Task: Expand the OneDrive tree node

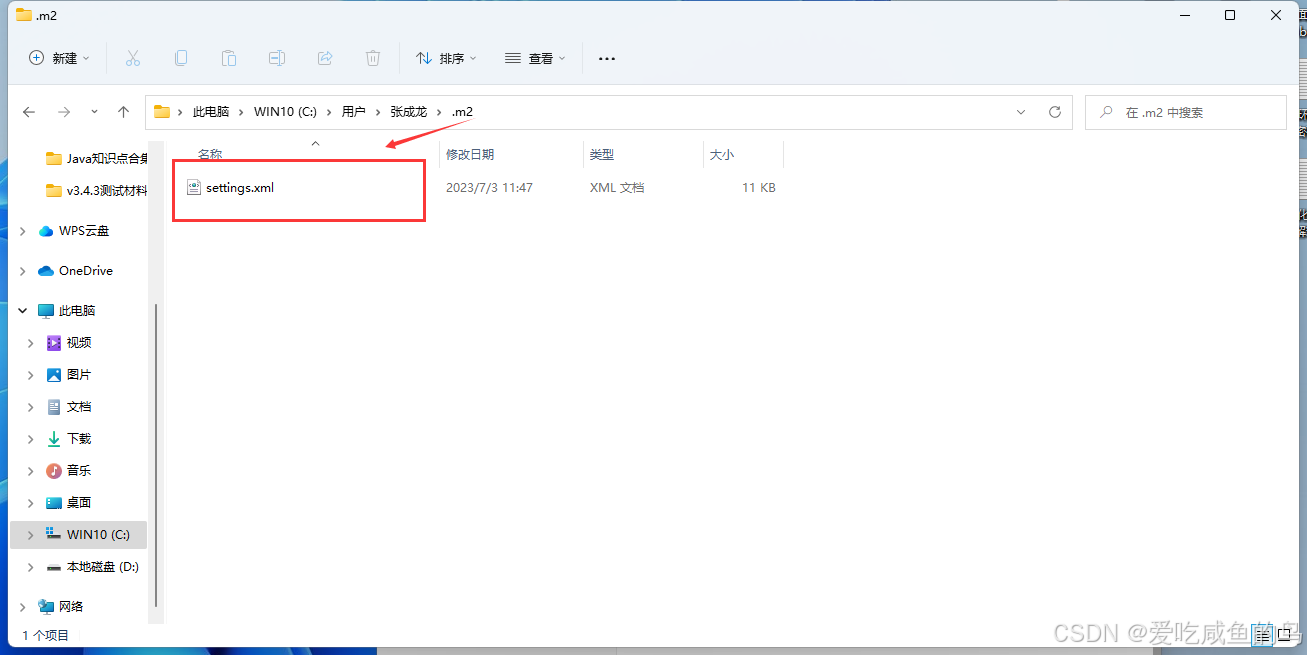Action: [23, 271]
